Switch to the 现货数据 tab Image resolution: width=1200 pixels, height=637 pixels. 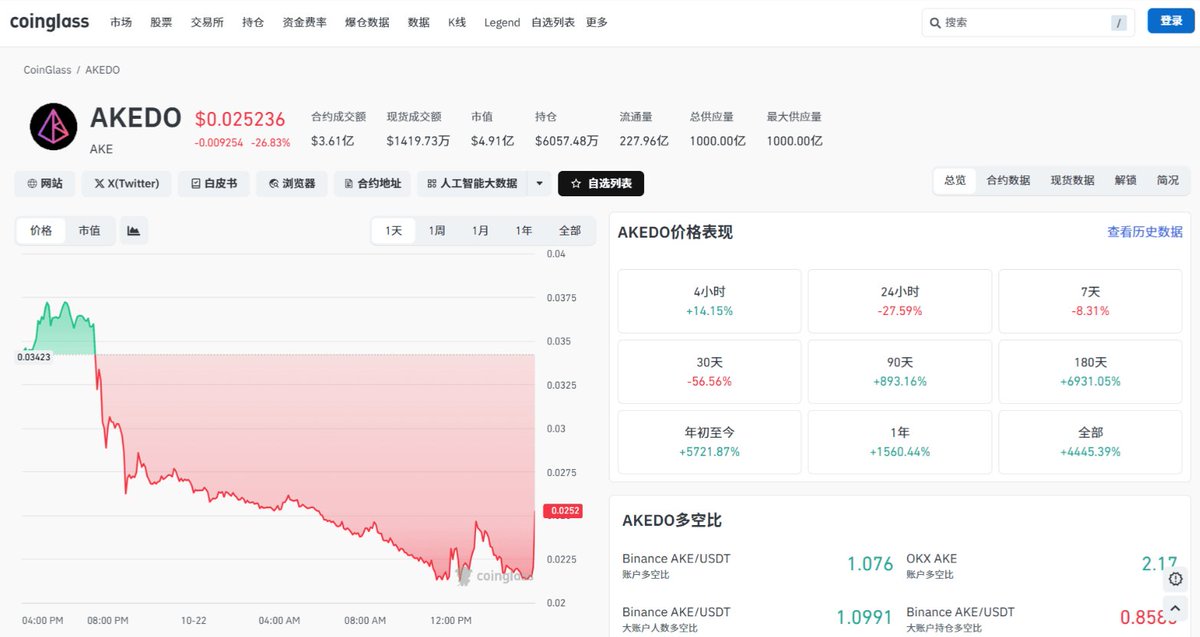coord(1072,181)
